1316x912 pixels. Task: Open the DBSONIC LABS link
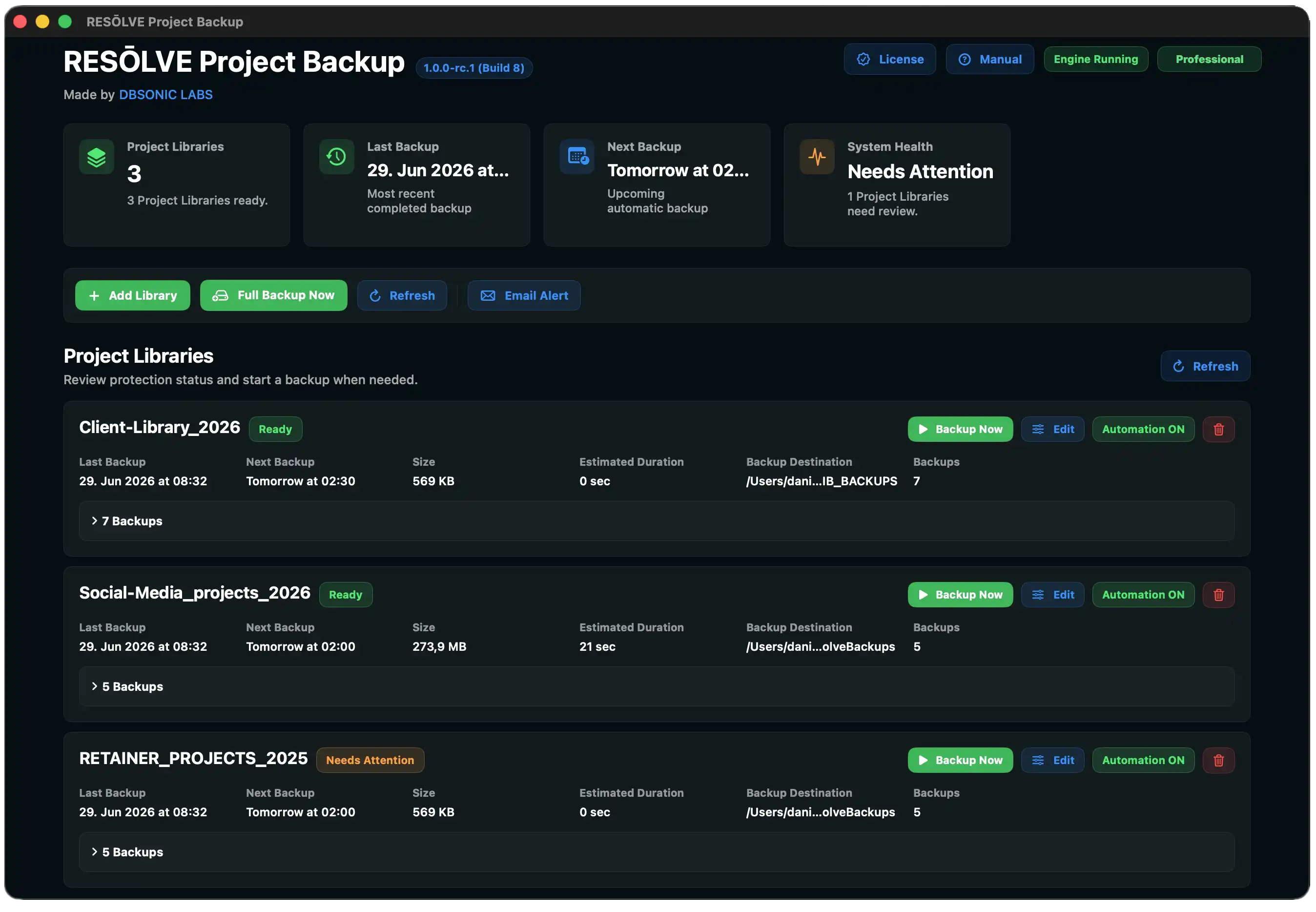tap(165, 95)
